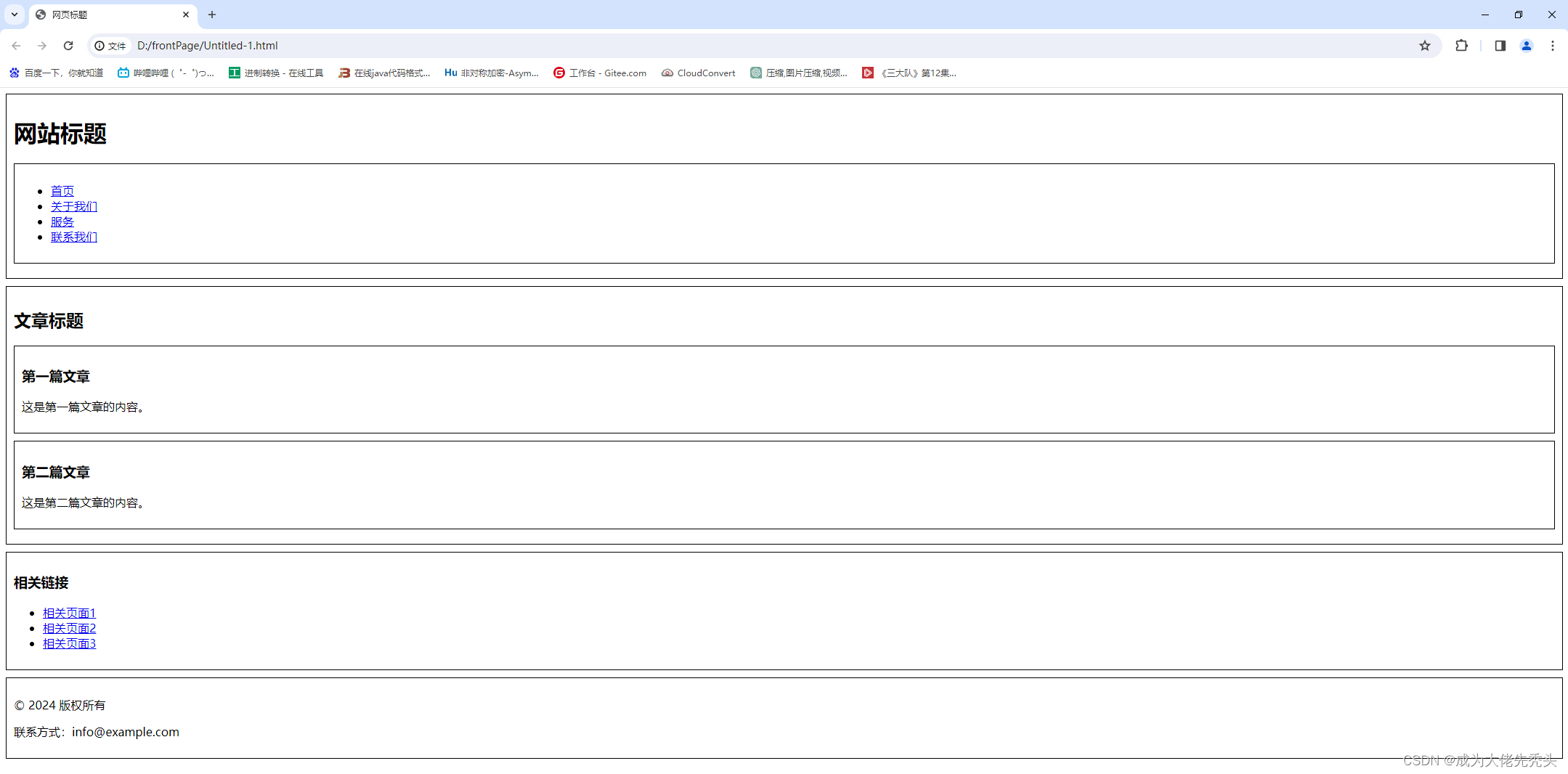Restore down the browser window
1568x774 pixels.
tap(1519, 15)
